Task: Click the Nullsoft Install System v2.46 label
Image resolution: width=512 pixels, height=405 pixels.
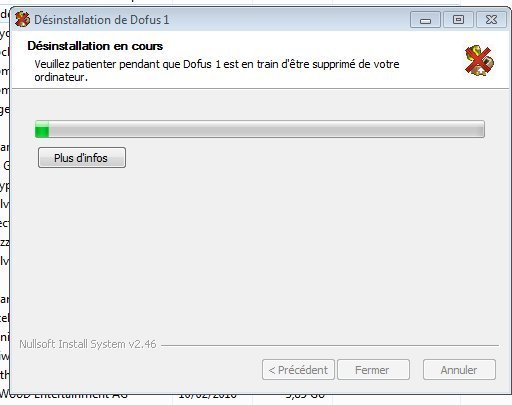Action: tap(88, 344)
